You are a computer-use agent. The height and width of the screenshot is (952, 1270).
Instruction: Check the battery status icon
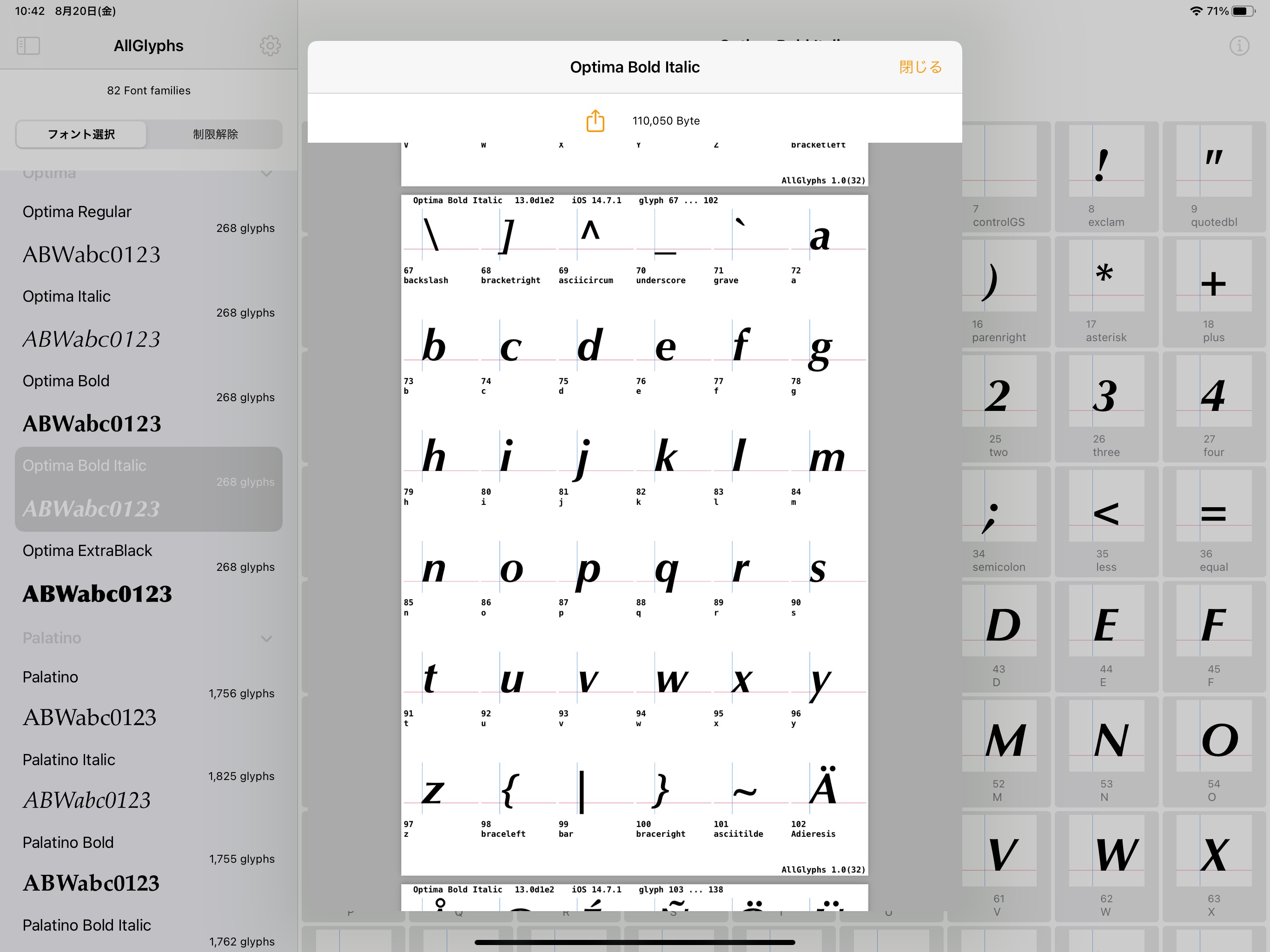click(x=1244, y=11)
